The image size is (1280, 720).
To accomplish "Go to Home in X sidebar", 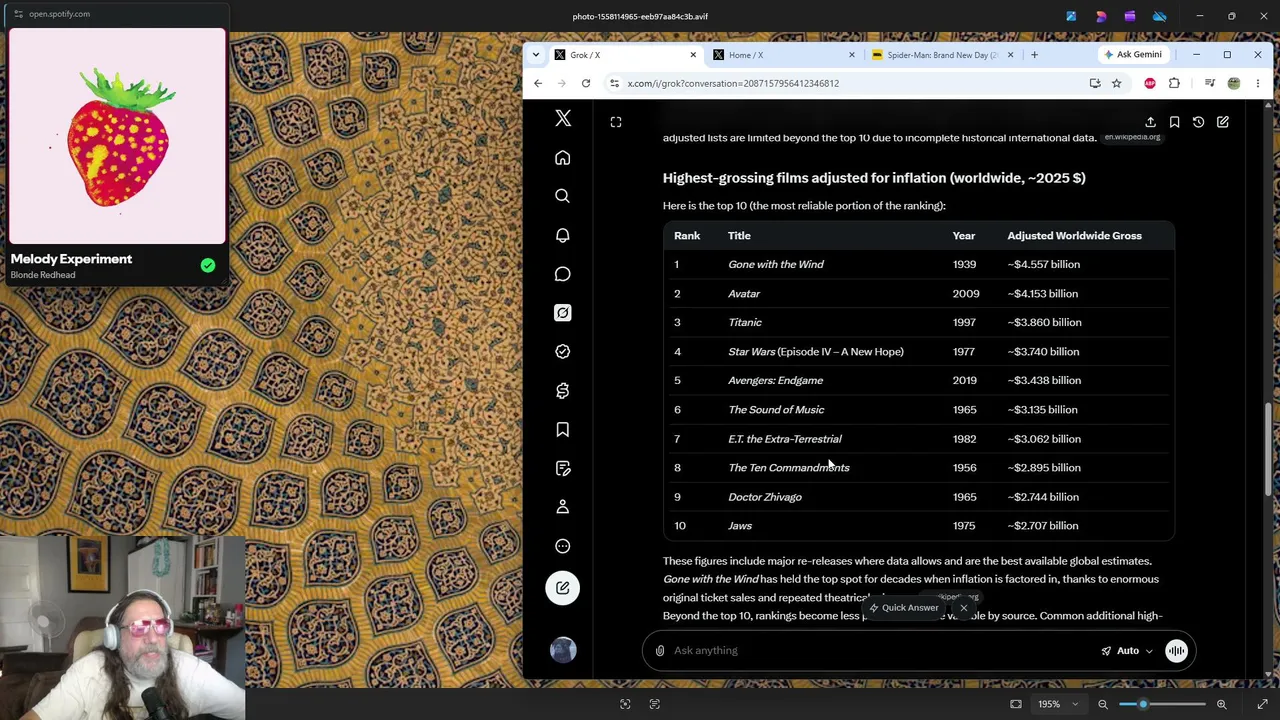I will 563,158.
